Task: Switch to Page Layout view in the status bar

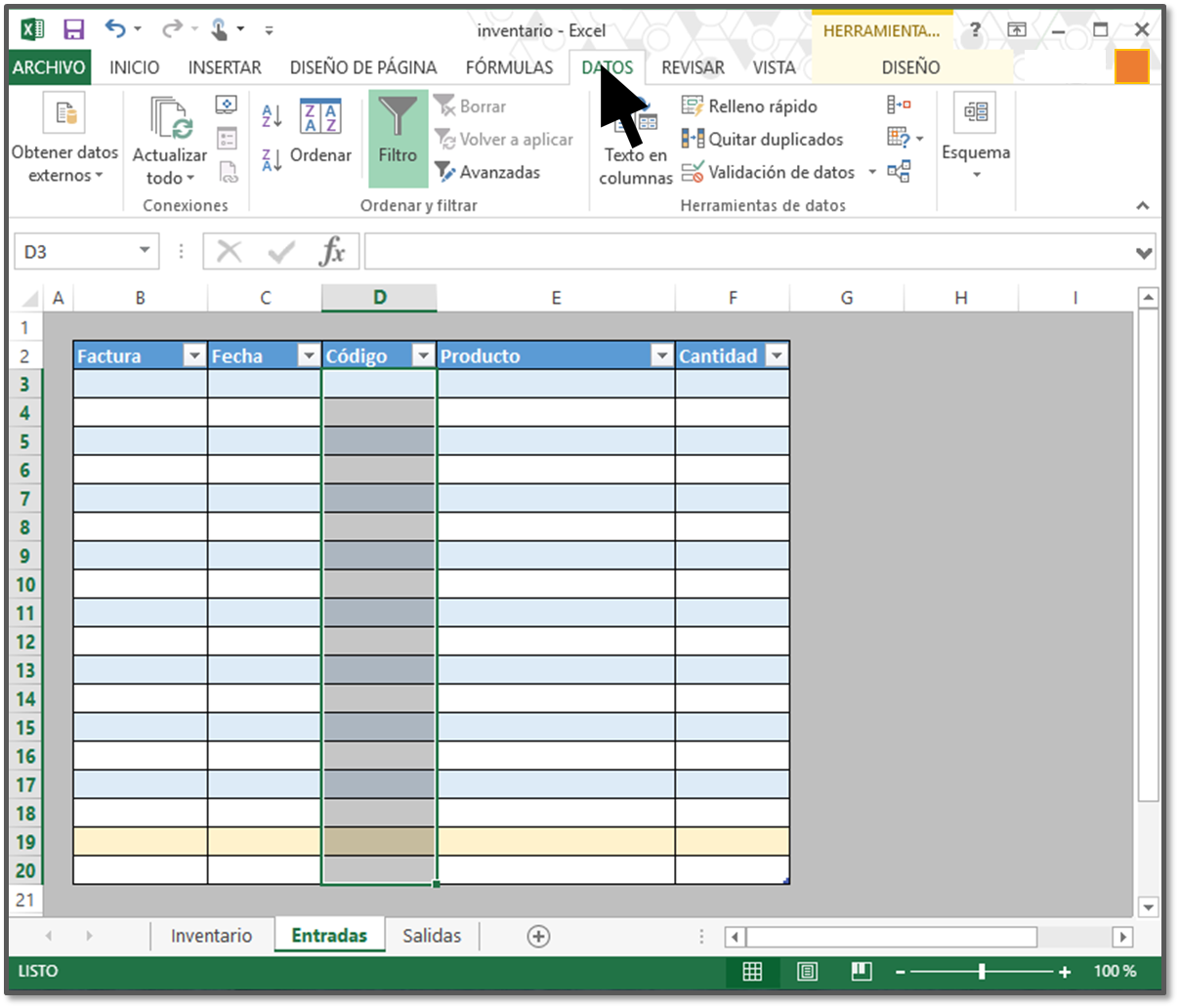Action: (807, 972)
